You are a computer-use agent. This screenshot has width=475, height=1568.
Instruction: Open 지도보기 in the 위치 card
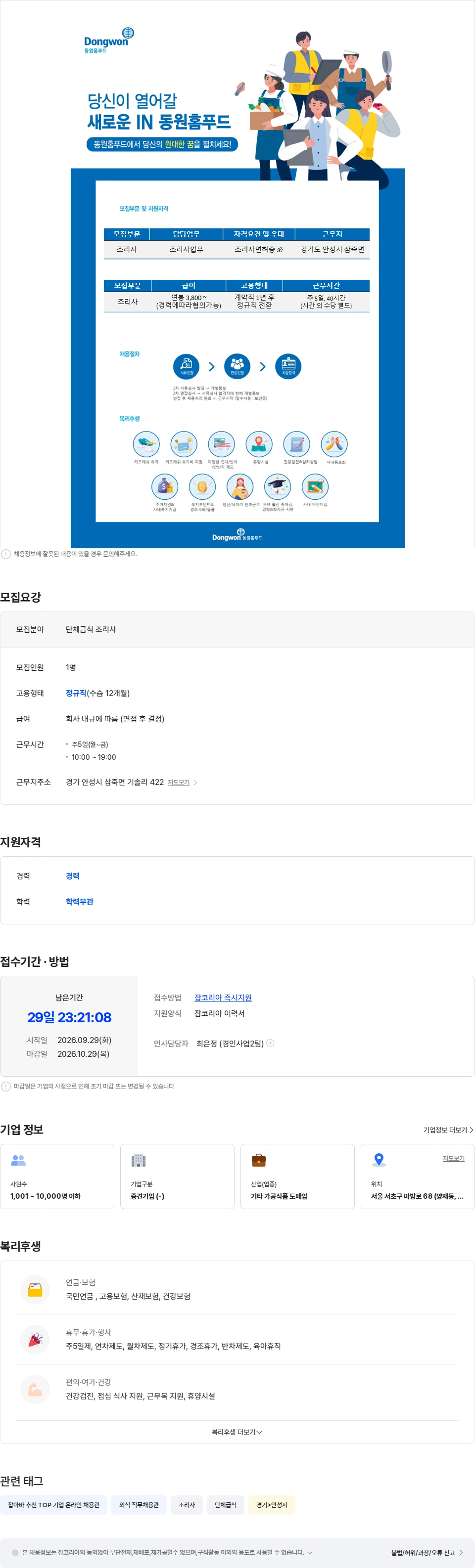tap(454, 1158)
